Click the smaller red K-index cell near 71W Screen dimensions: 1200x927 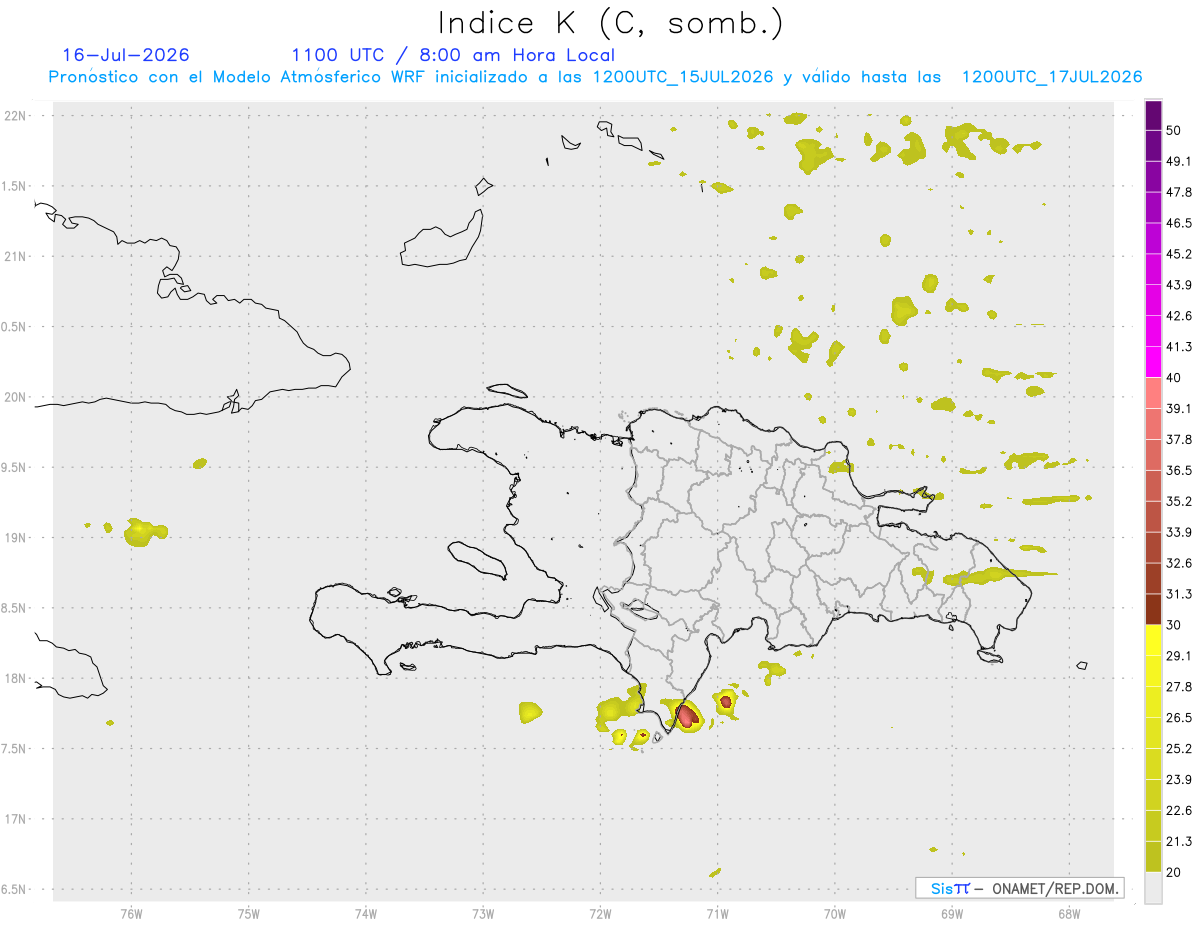pos(726,701)
